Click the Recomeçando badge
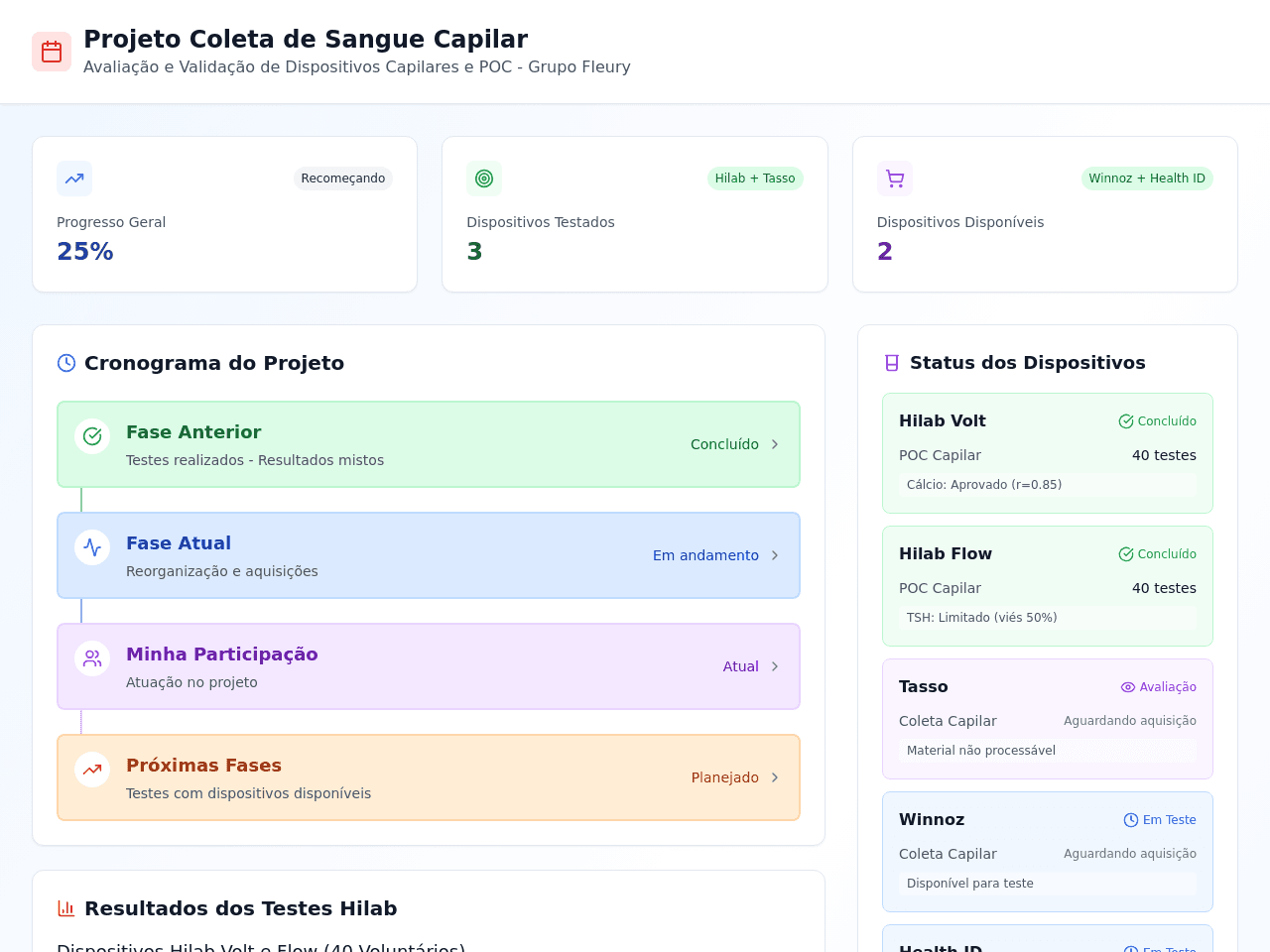Screen dimensions: 1270x952 click(343, 178)
